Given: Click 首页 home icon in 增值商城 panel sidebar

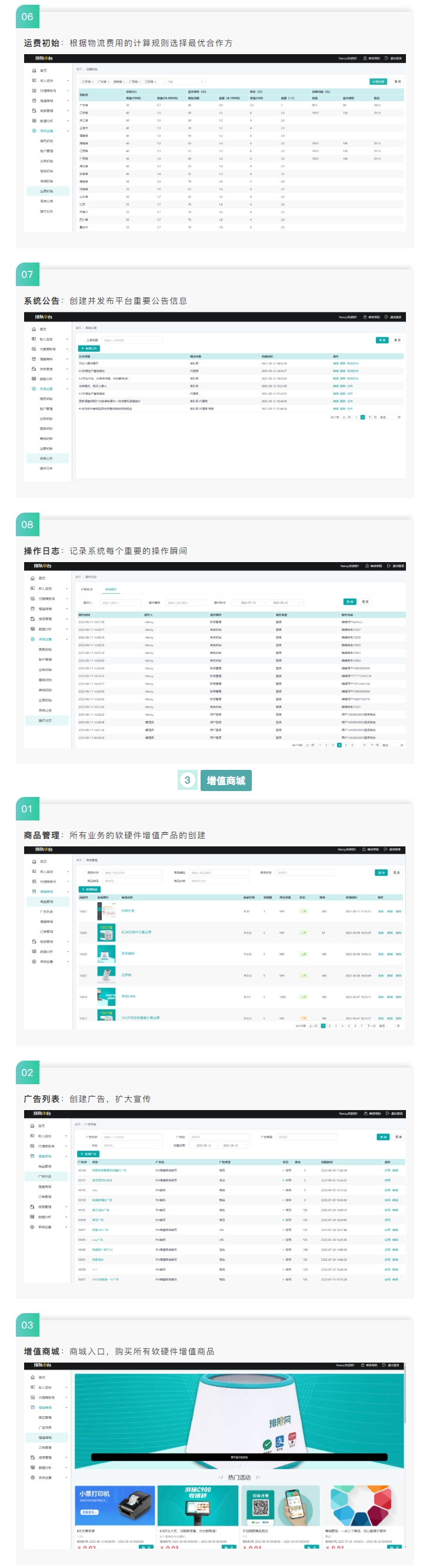Looking at the screenshot, I should [33, 1377].
